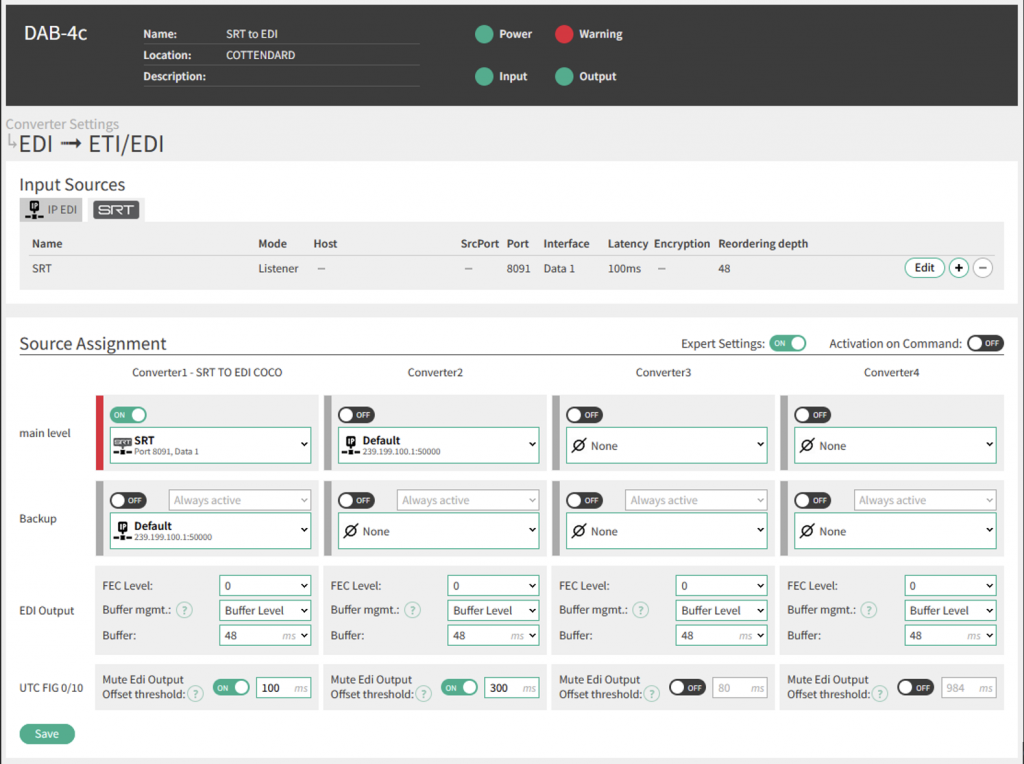Open Converter4 Offset threshold help icon
Screen dimensions: 1024x764
tap(880, 694)
